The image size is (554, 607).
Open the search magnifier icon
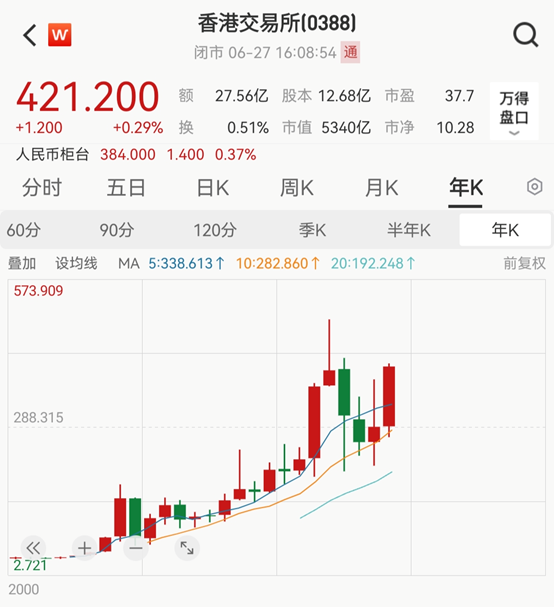[525, 35]
